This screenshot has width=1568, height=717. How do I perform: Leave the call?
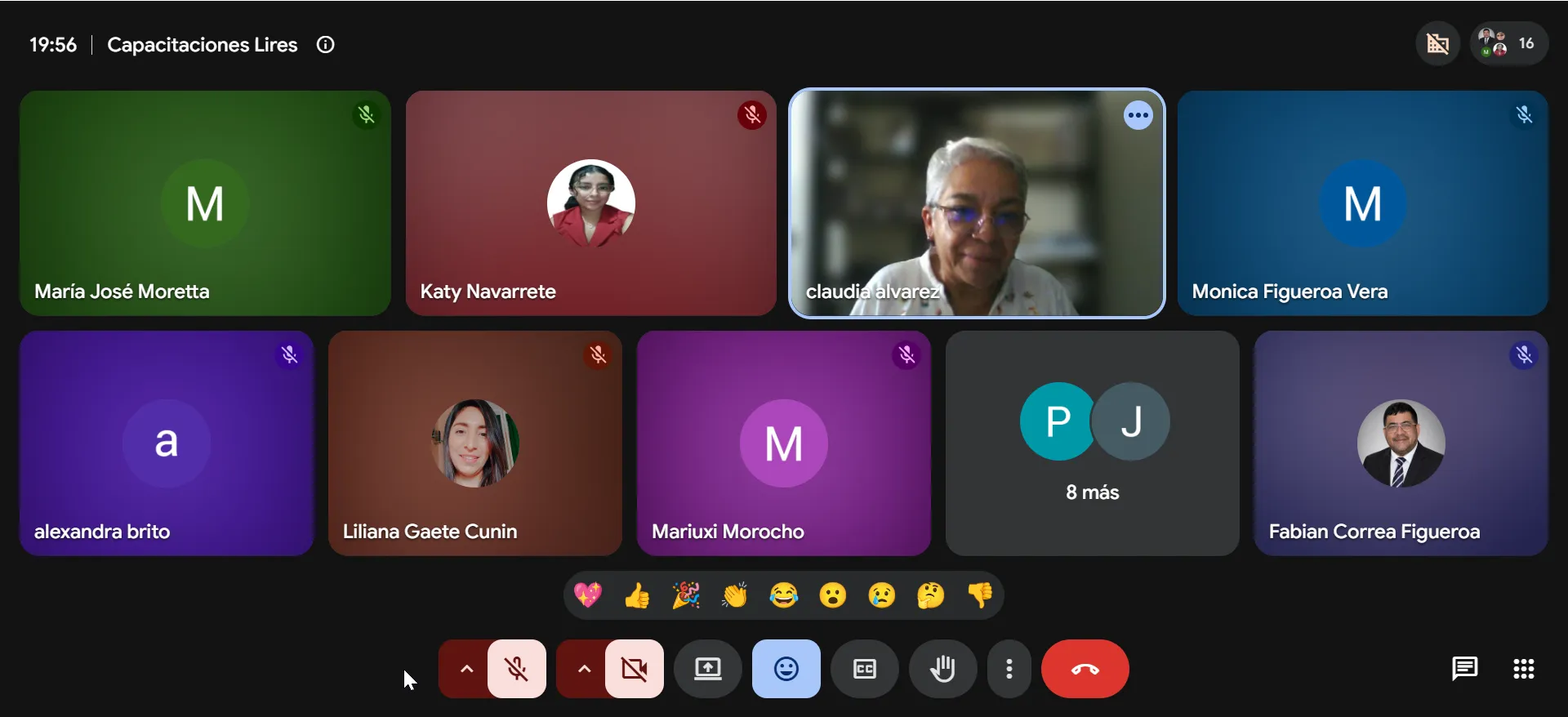click(x=1085, y=669)
